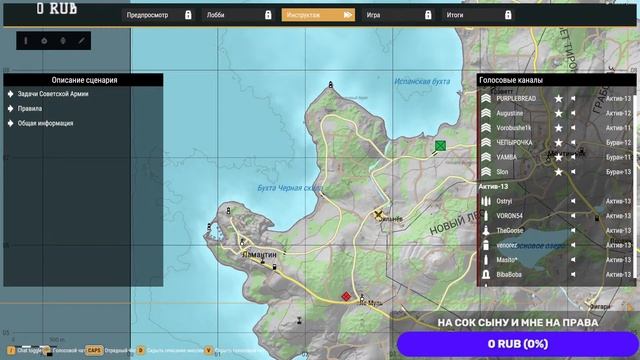Open the Предпросмотр stage tab
The image size is (640, 360).
[158, 15]
